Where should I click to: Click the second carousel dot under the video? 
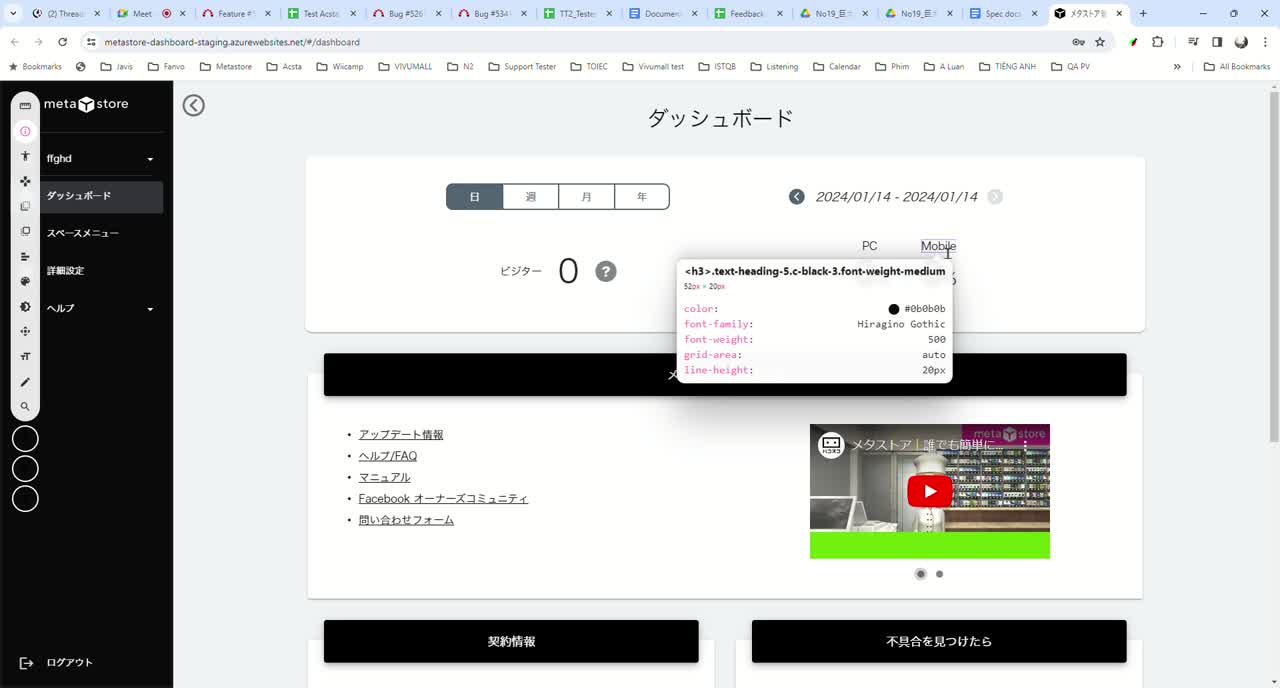(x=939, y=574)
